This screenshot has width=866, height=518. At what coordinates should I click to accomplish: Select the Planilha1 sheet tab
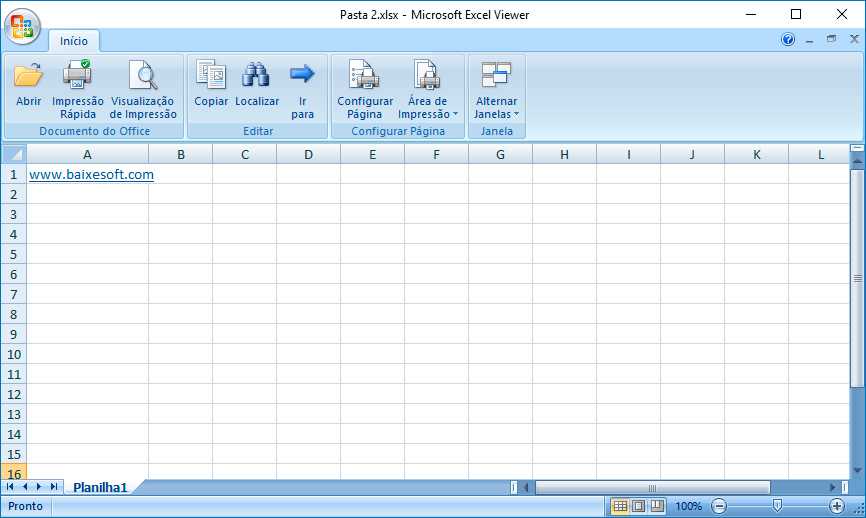[100, 487]
